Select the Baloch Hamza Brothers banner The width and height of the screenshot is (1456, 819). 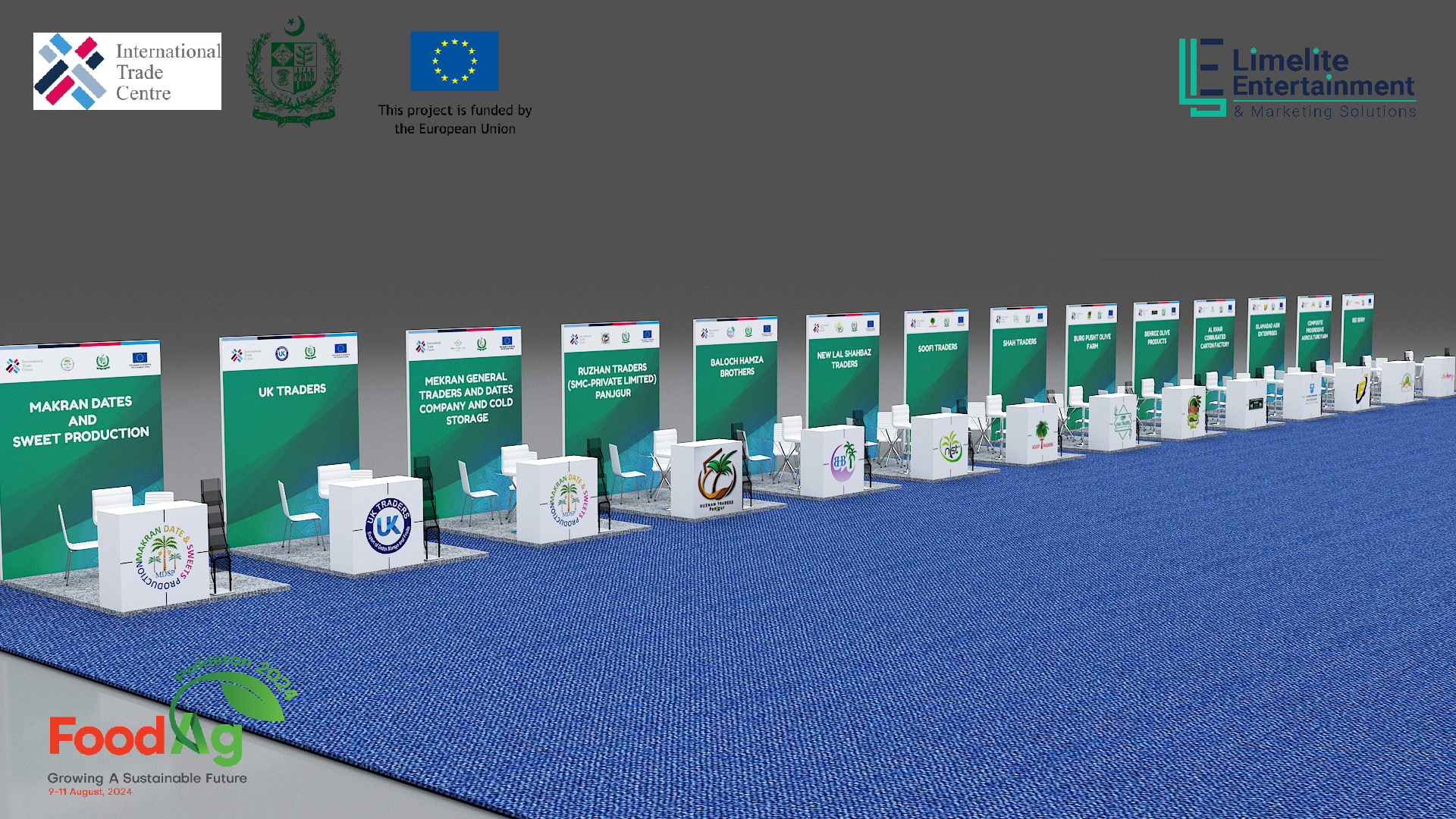click(736, 367)
